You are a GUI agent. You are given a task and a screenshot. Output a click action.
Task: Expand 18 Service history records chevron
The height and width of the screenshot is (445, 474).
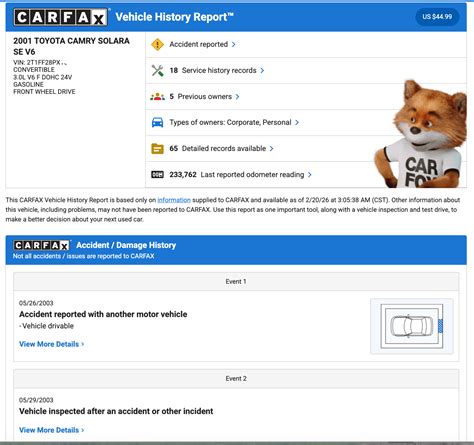tap(262, 70)
